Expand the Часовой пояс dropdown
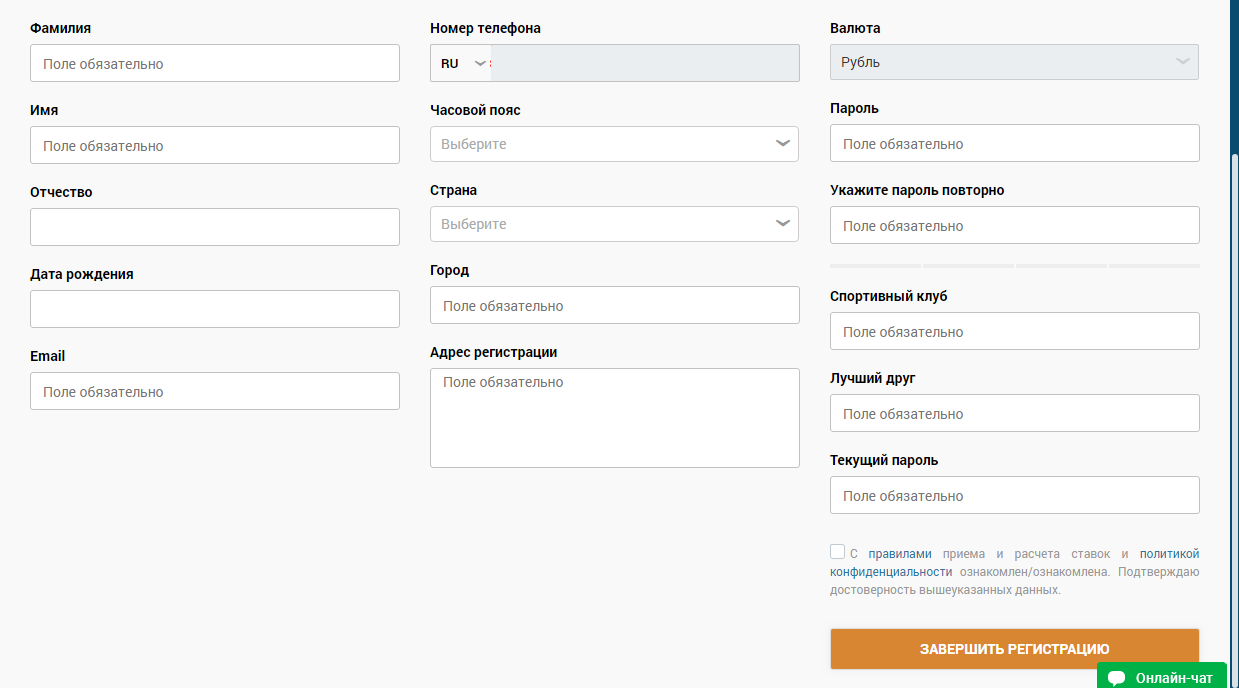The height and width of the screenshot is (688, 1239). coord(615,144)
